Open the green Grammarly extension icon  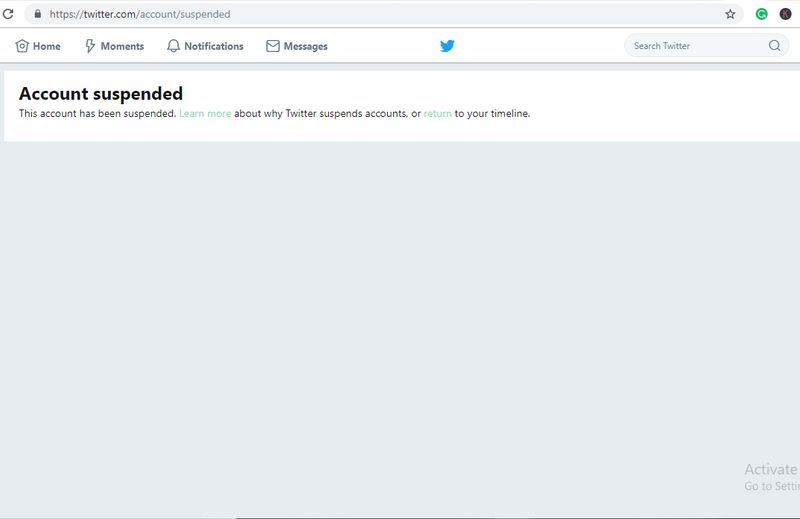tap(762, 15)
